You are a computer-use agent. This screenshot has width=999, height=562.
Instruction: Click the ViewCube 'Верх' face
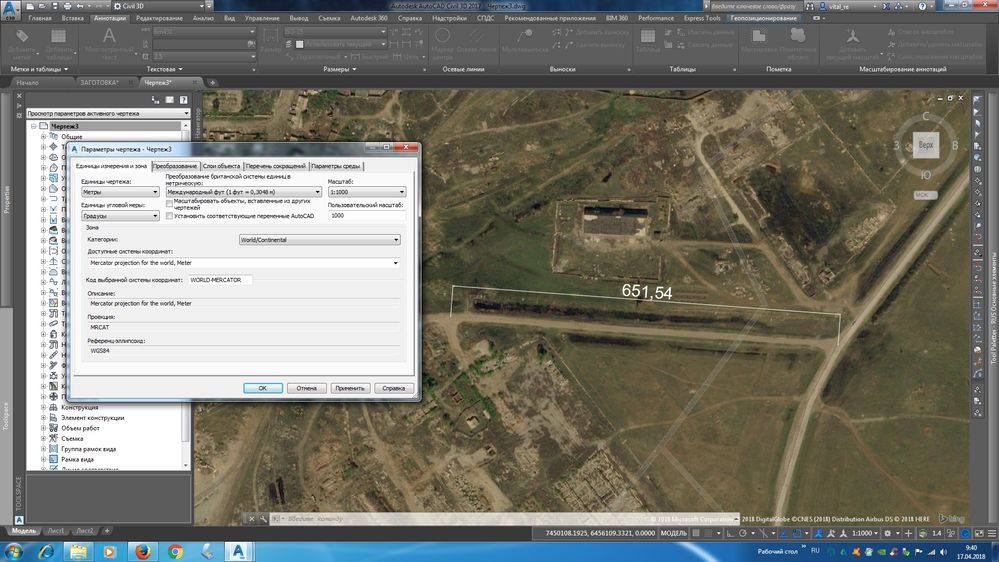(x=926, y=145)
